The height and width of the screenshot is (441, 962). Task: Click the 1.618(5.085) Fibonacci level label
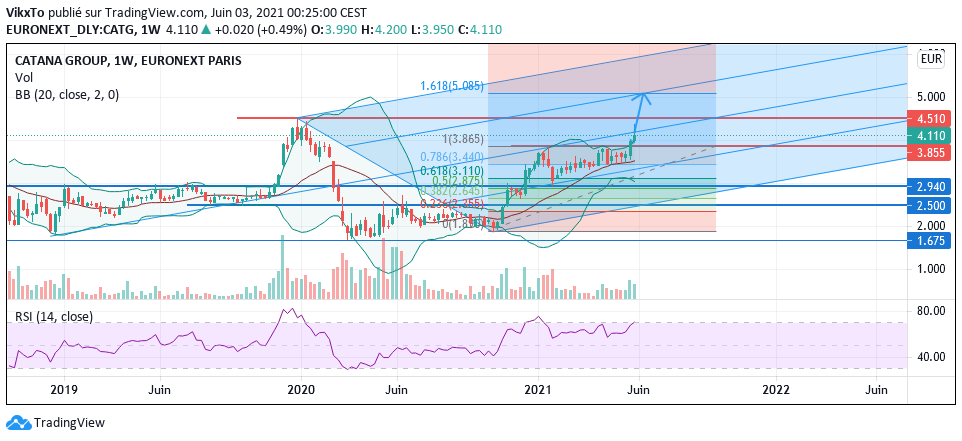pyautogui.click(x=452, y=86)
